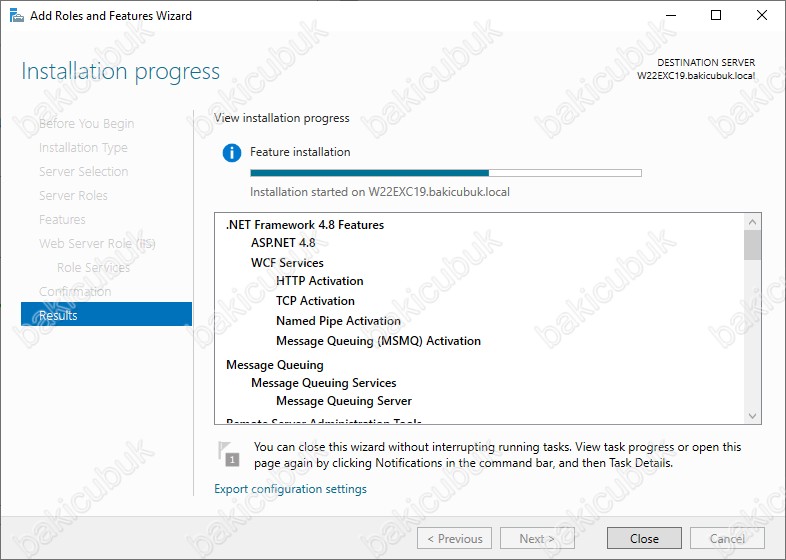Click the wizard icon in the title bar
Screen dimensions: 786x560
[14, 15]
